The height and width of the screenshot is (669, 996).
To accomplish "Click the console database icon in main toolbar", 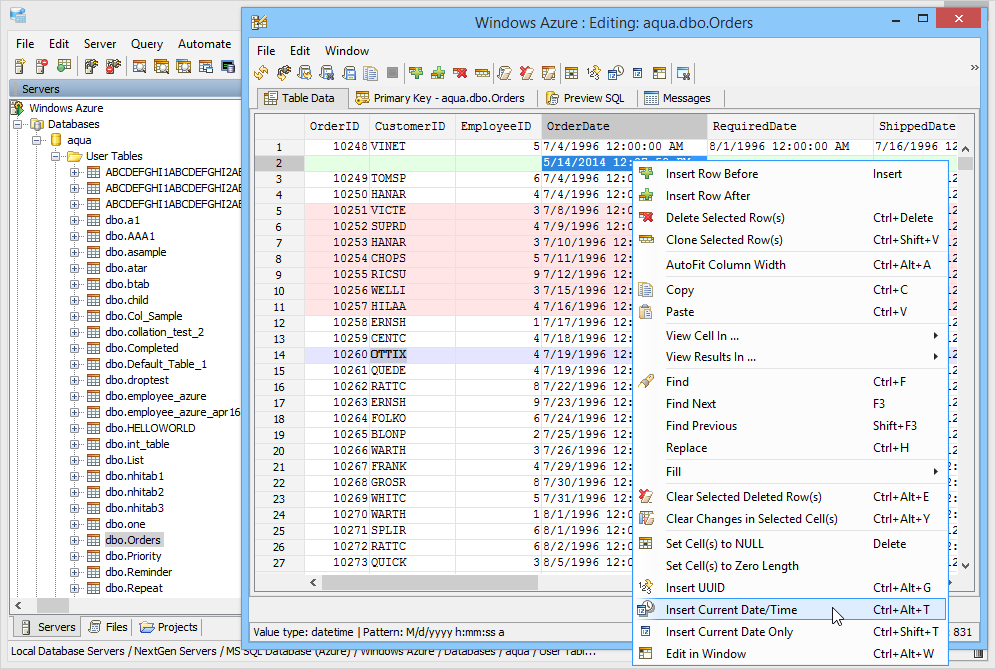I will (x=227, y=66).
